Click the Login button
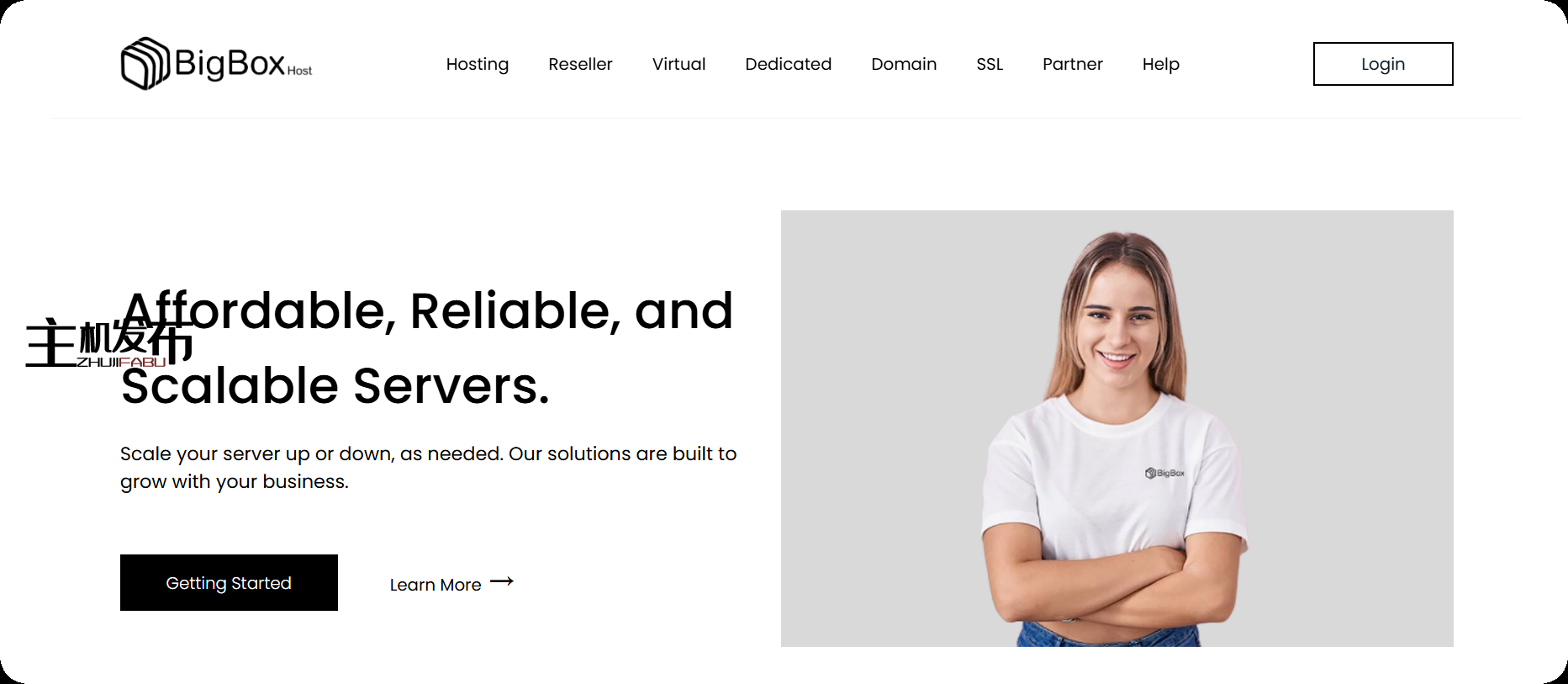This screenshot has height=684, width=1568. point(1383,64)
